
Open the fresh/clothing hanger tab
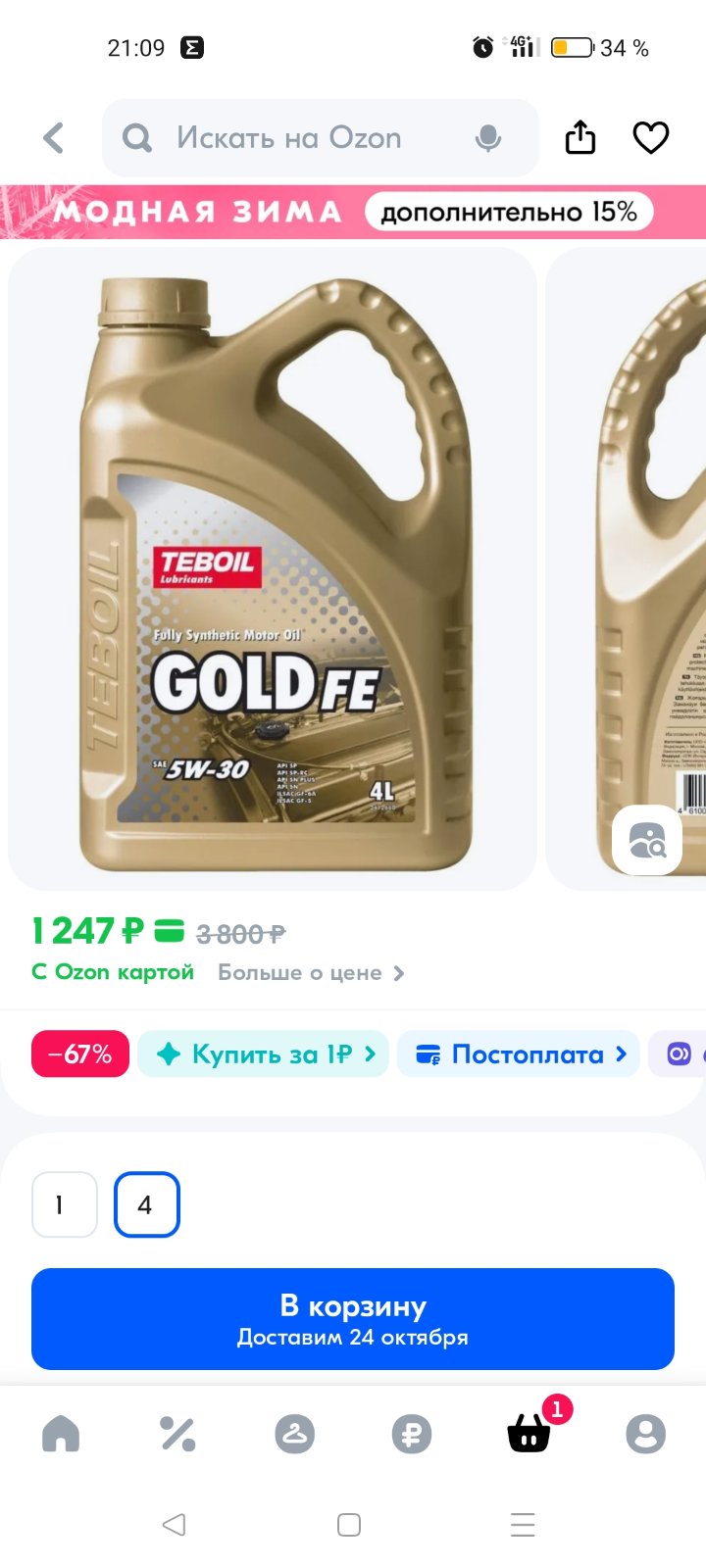pos(294,1434)
